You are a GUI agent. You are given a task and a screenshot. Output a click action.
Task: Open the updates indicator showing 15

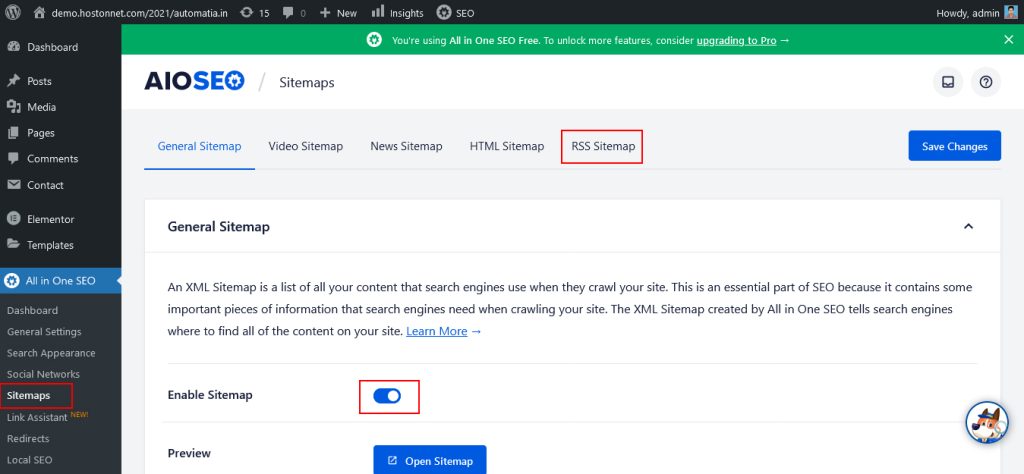(x=255, y=12)
